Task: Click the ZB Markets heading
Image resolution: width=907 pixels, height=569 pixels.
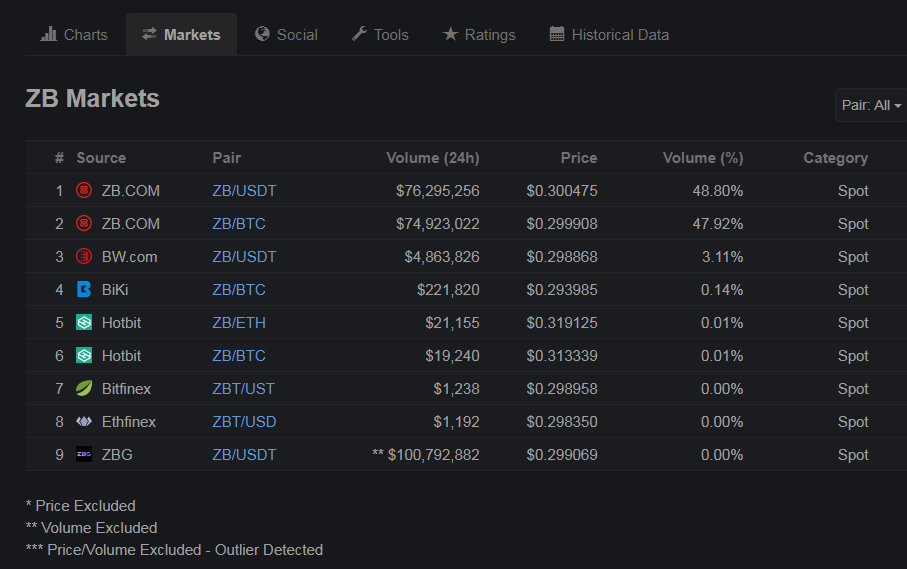Action: [x=93, y=98]
